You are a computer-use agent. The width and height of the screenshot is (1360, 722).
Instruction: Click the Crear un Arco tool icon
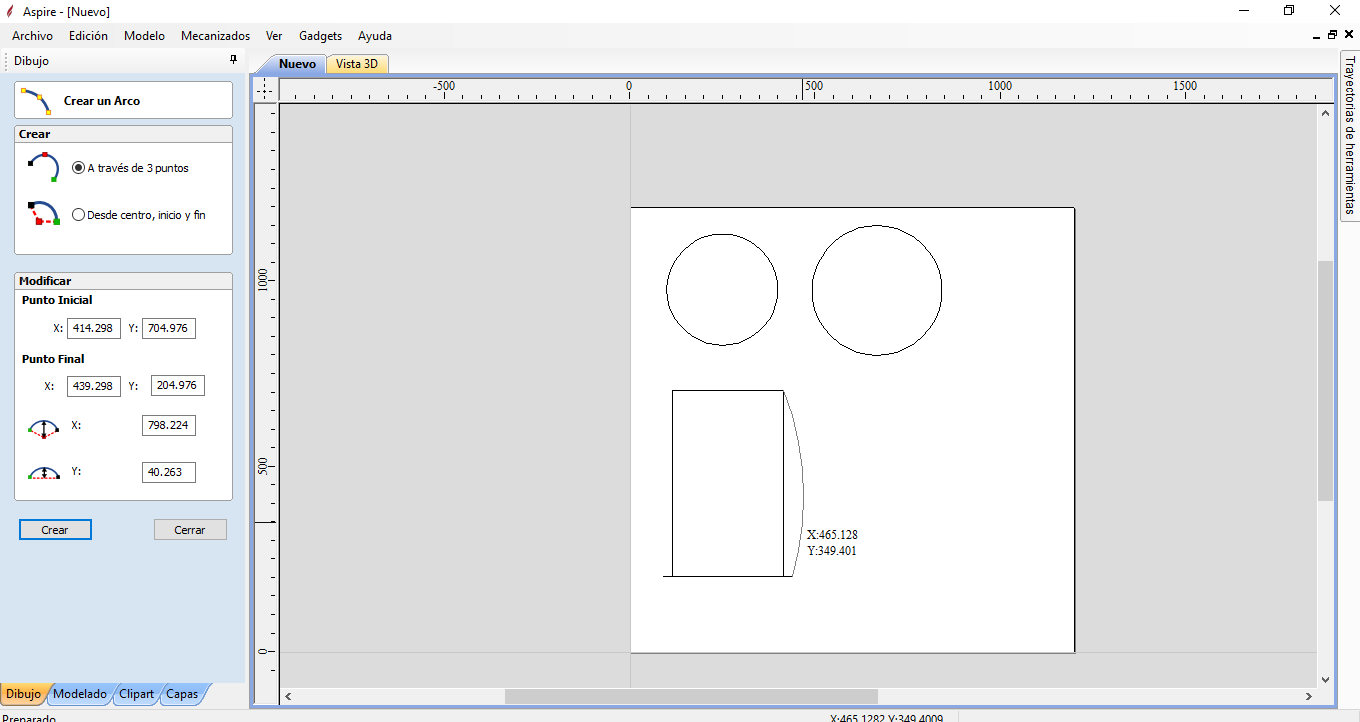coord(36,101)
